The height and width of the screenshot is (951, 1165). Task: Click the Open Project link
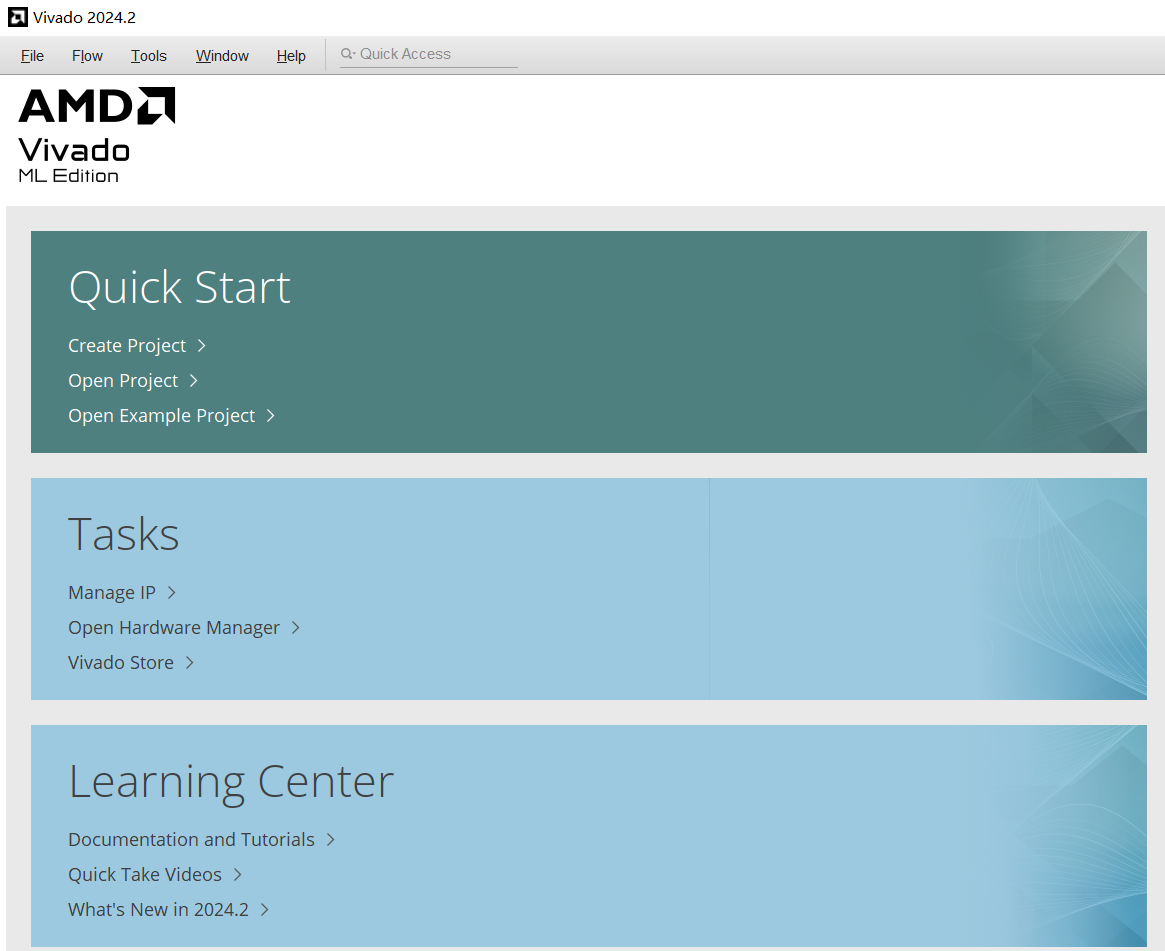[123, 380]
